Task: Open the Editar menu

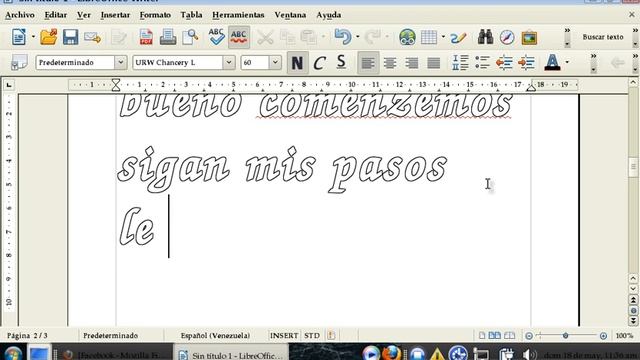Action: (56, 15)
